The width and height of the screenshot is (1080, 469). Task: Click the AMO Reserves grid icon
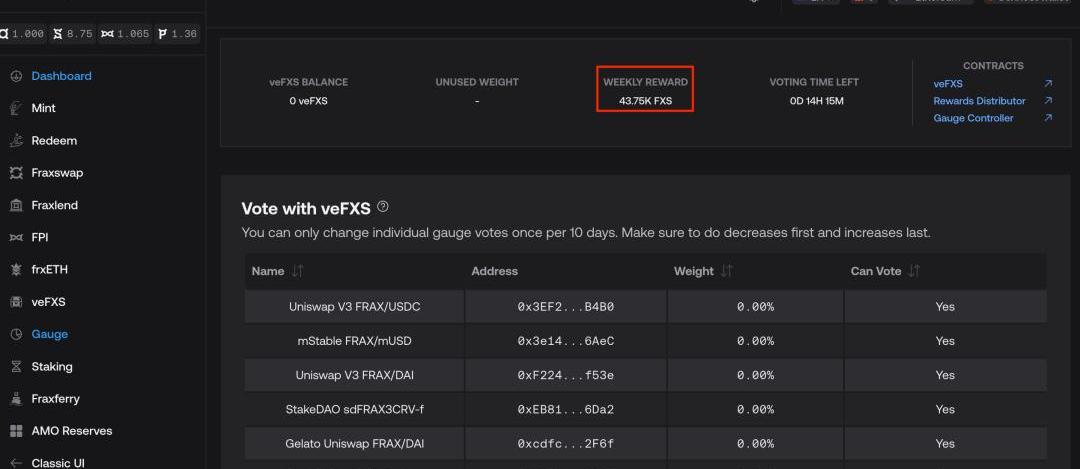[x=16, y=431]
